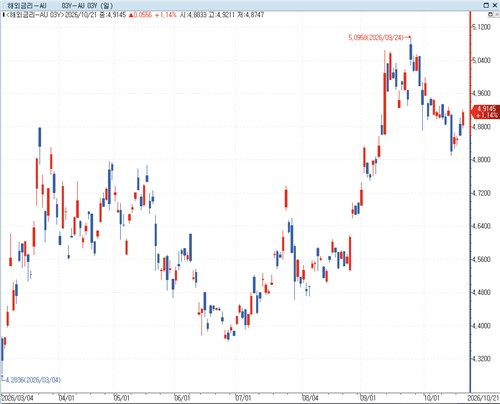Click the 10/01 date axis label
This screenshot has height=404, width=500.
[432, 398]
